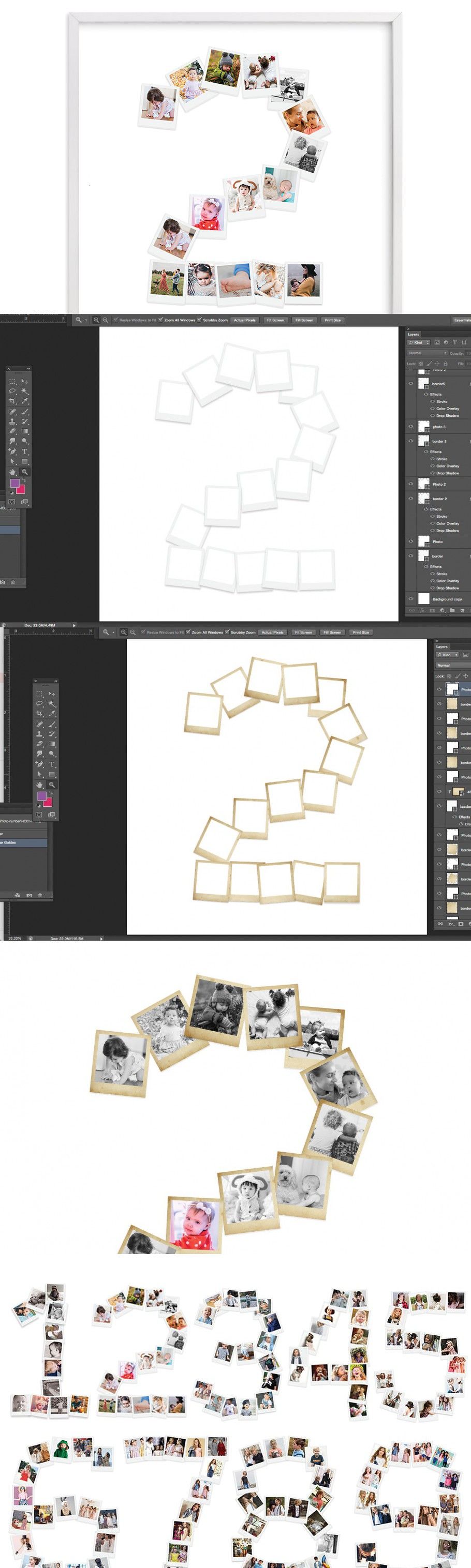Click Actual Pixels in vintage-frames options bar
Screen dimensions: 471x1568
pyautogui.click(x=272, y=632)
